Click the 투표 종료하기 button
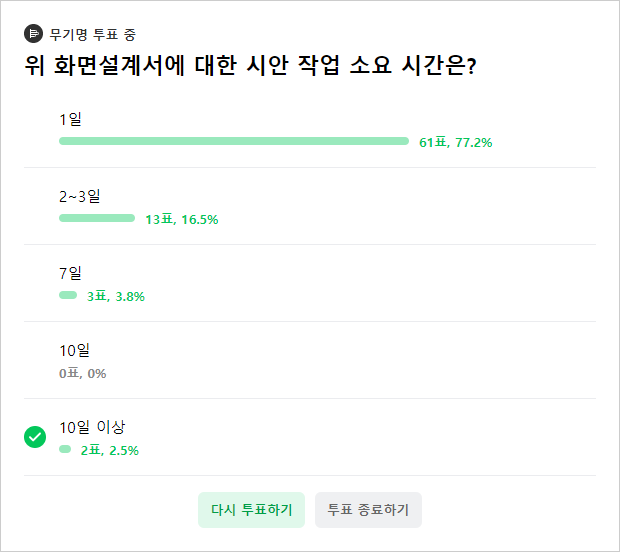This screenshot has height=552, width=620. pyautogui.click(x=368, y=510)
